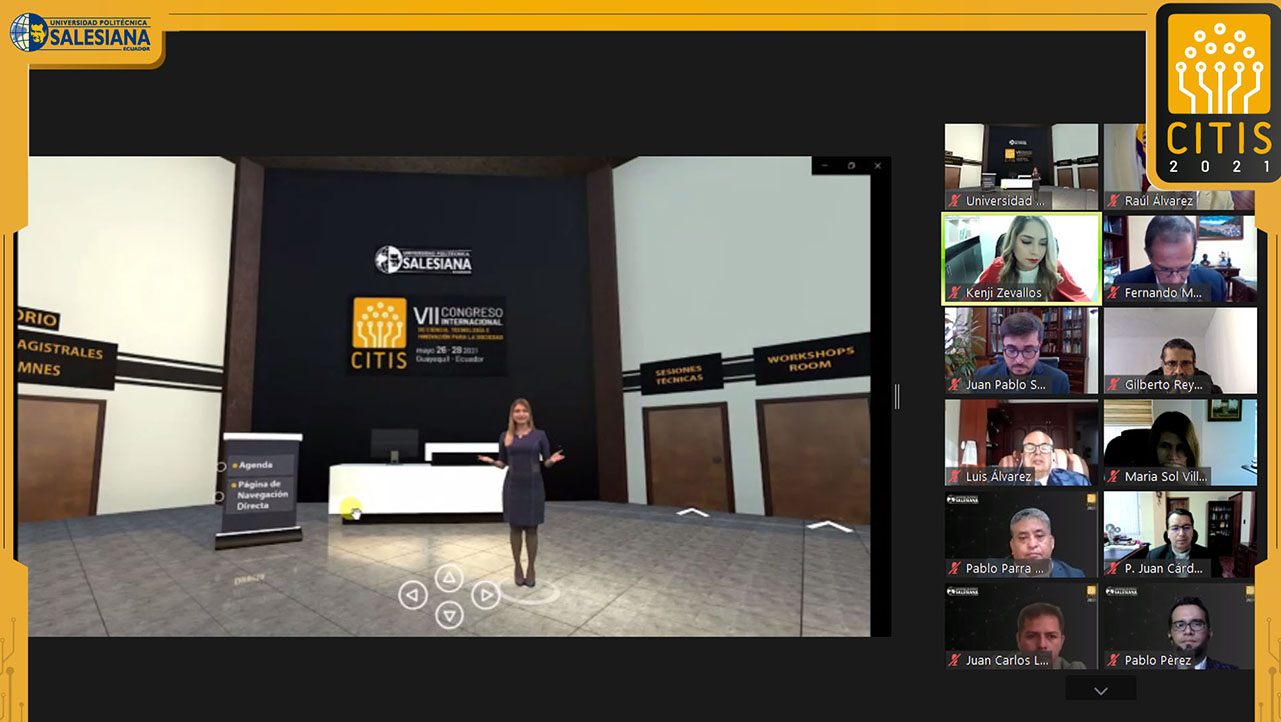Click Raúl Álvarez's muted microphone icon
Image resolution: width=1281 pixels, height=722 pixels.
click(1114, 201)
